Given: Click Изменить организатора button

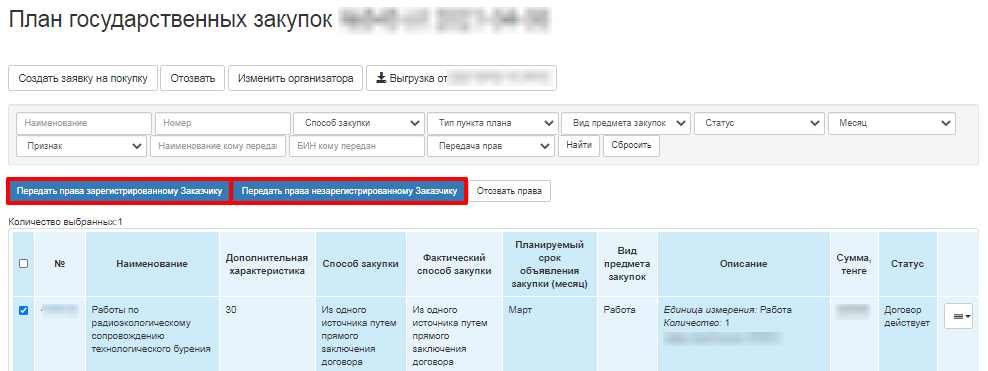Looking at the screenshot, I should (x=296, y=78).
